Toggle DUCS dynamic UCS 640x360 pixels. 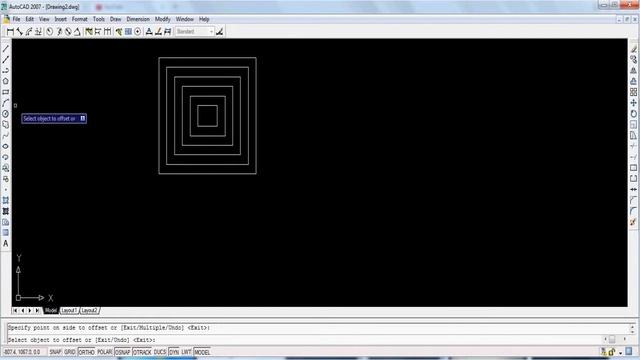pyautogui.click(x=160, y=352)
